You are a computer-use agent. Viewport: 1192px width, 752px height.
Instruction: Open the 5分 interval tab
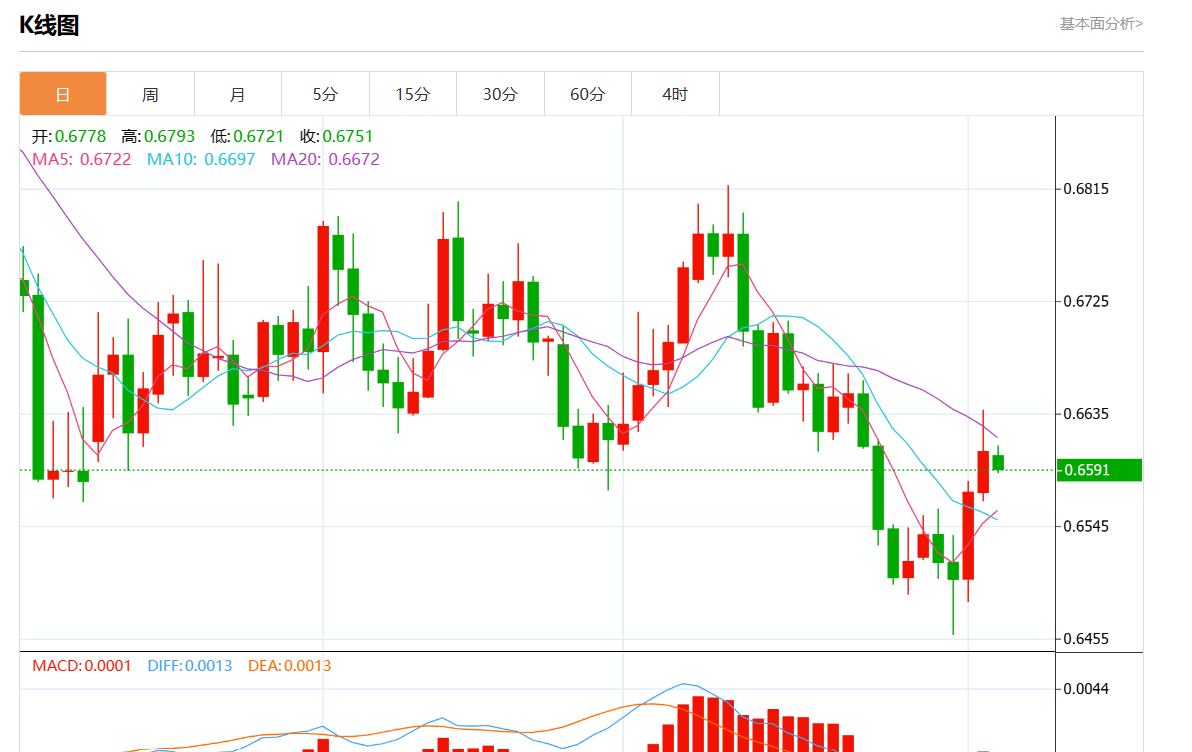(325, 94)
